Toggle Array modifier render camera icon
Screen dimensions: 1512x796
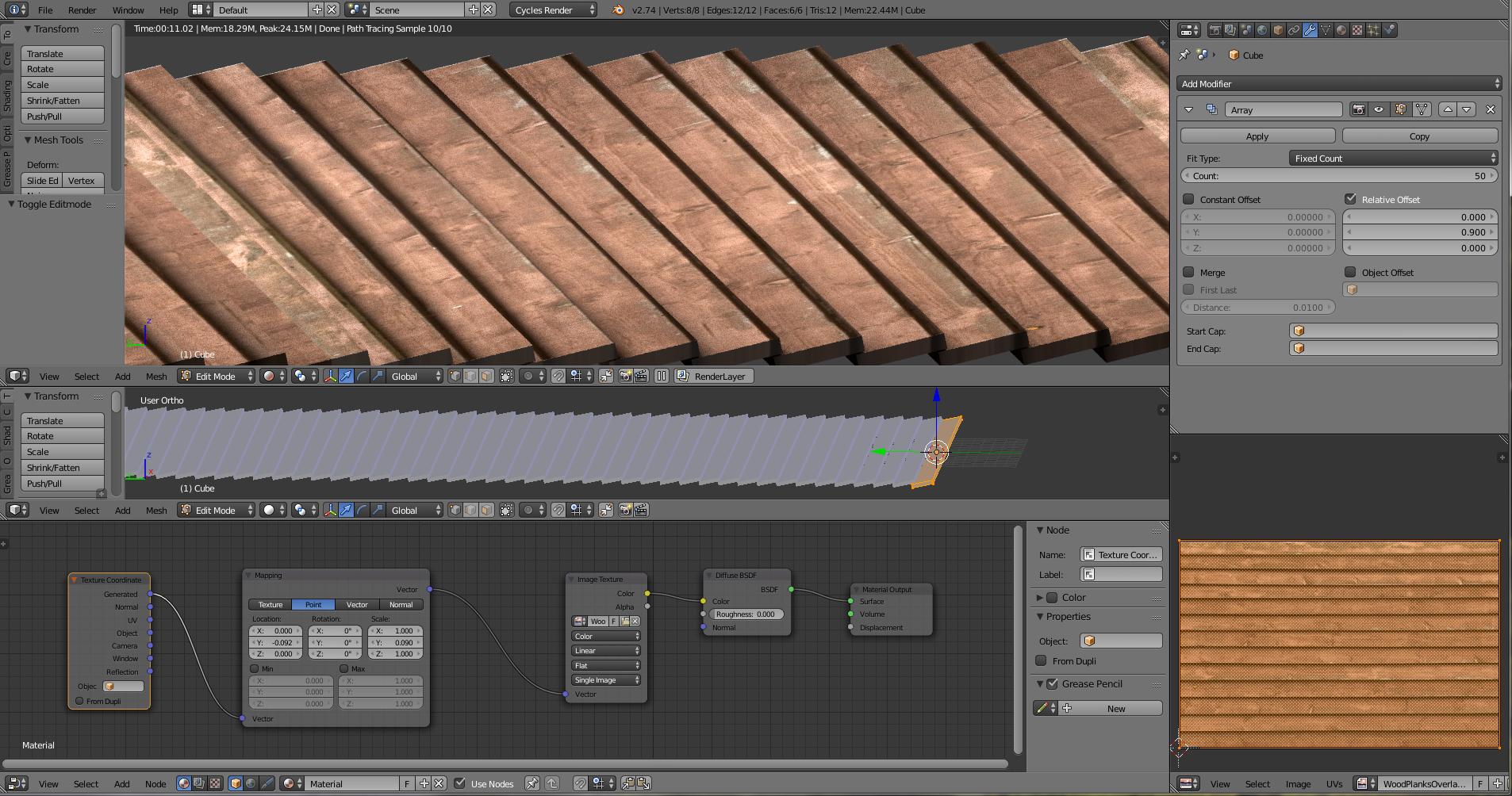coord(1358,109)
